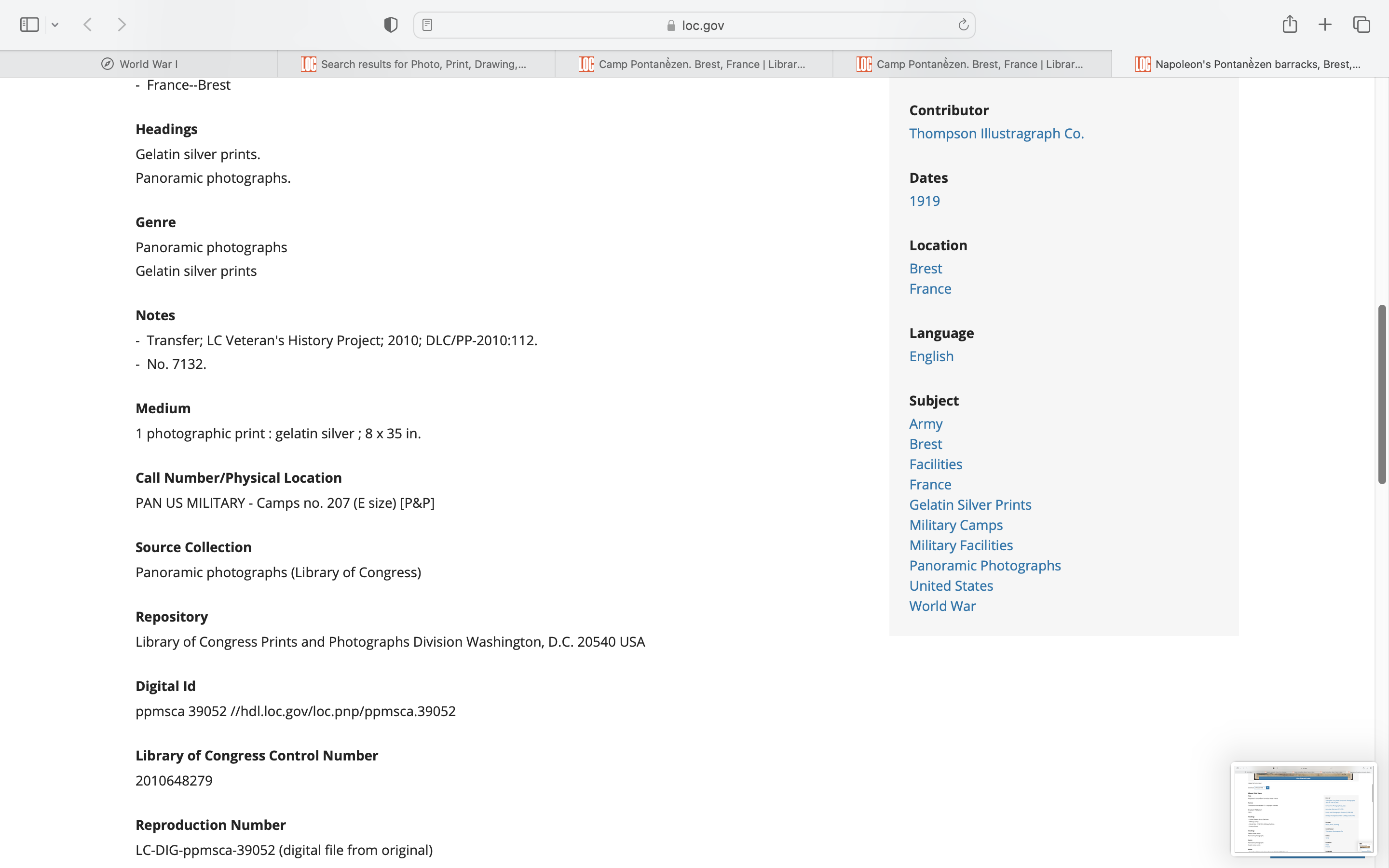Open the sidebar tab group dropdown chevron
Viewport: 1389px width, 868px height.
point(55,25)
